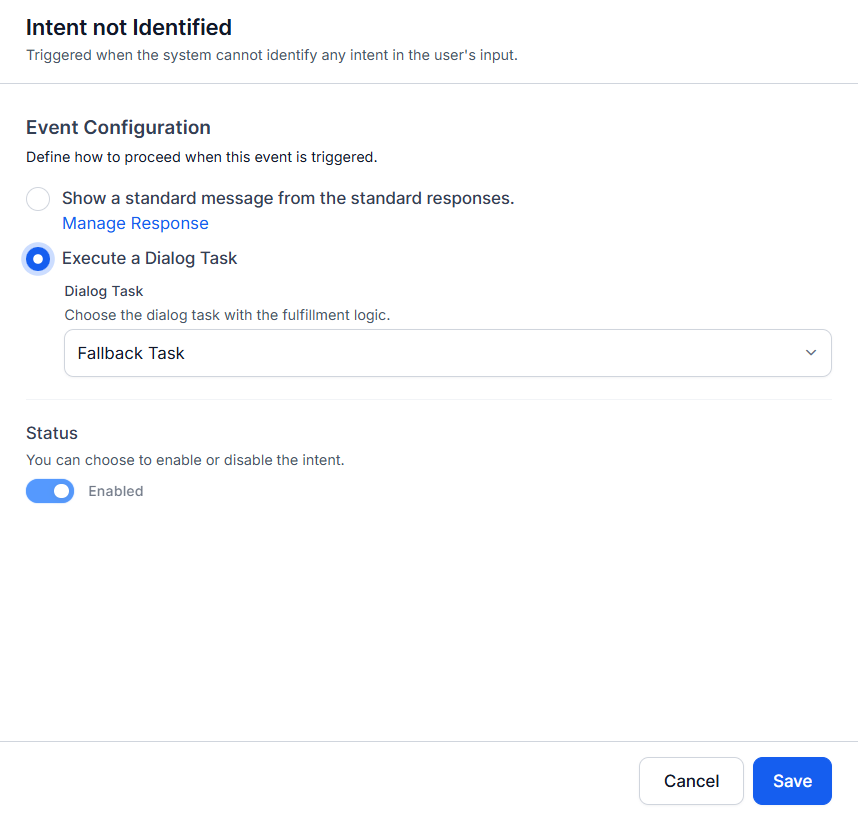Select the "Execute a Dialog Task" radio button
Screen dimensions: 858x815
(38, 259)
